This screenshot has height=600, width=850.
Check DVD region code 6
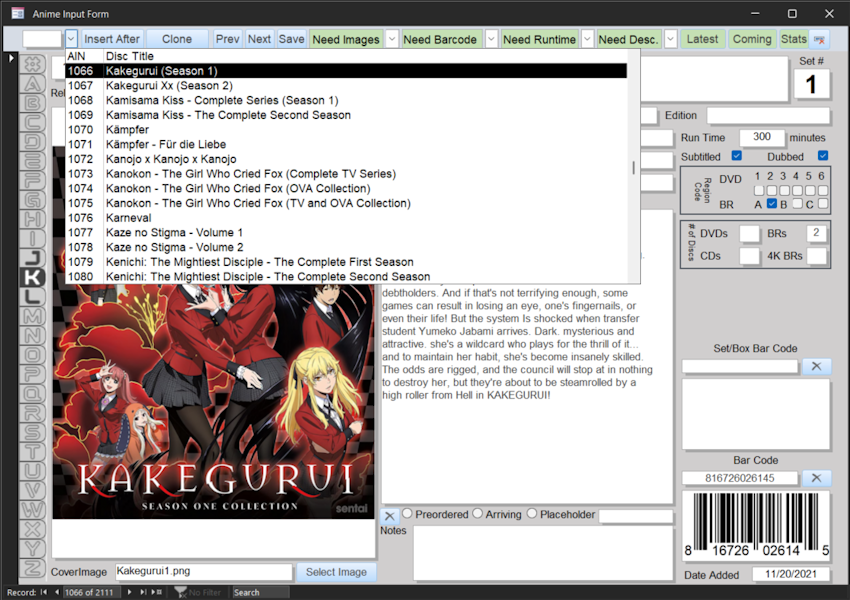pos(823,190)
